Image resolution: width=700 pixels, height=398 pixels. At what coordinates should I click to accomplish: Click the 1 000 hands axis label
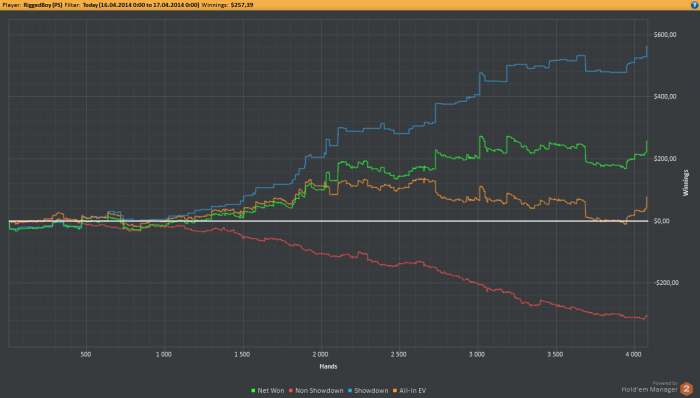tap(164, 354)
